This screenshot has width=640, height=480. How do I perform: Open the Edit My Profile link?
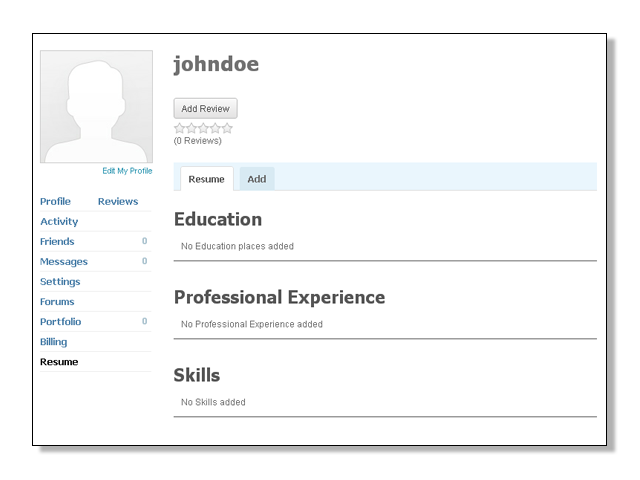pyautogui.click(x=127, y=171)
